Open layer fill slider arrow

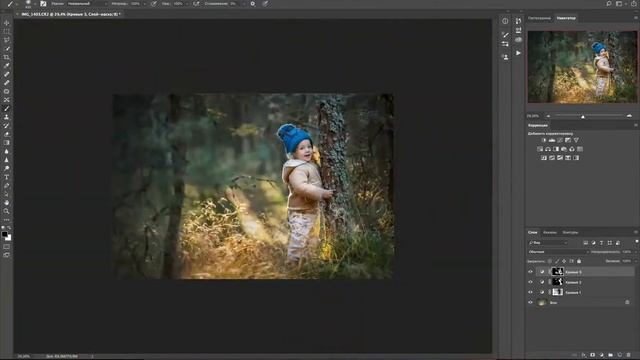click(x=636, y=261)
